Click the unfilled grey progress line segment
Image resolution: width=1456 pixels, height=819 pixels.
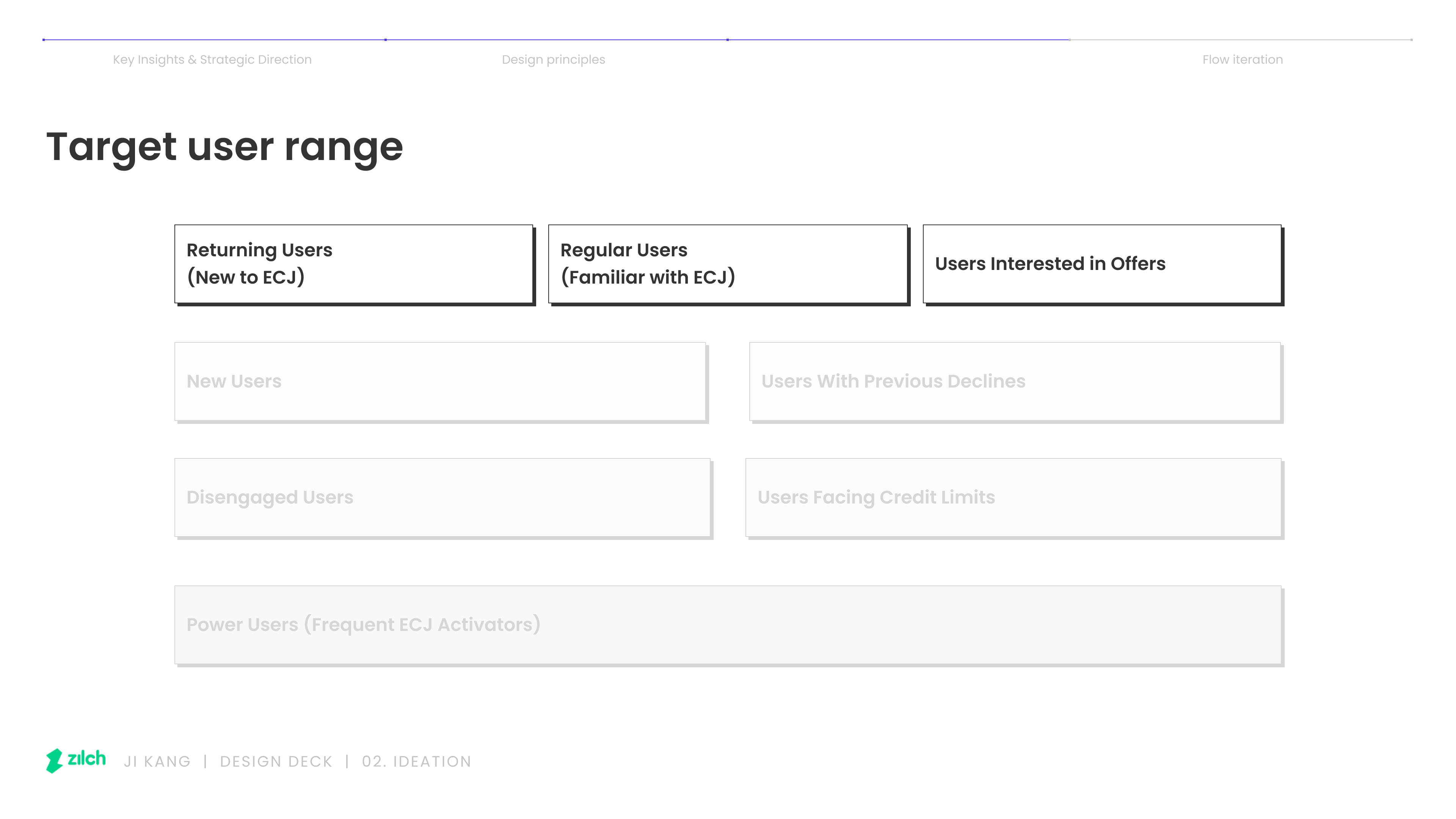pos(1240,39)
